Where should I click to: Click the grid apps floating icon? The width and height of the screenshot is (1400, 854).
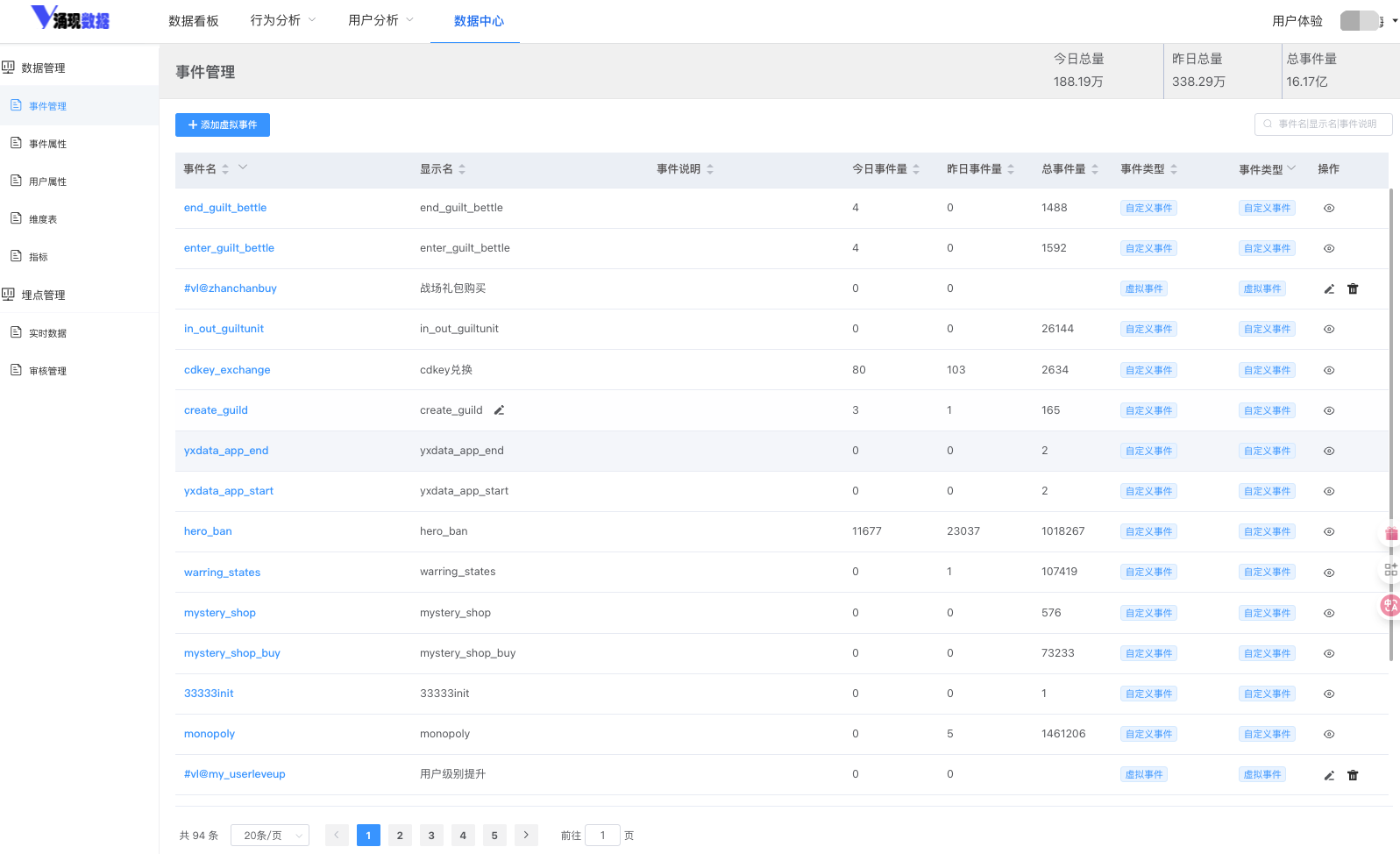tap(1391, 569)
